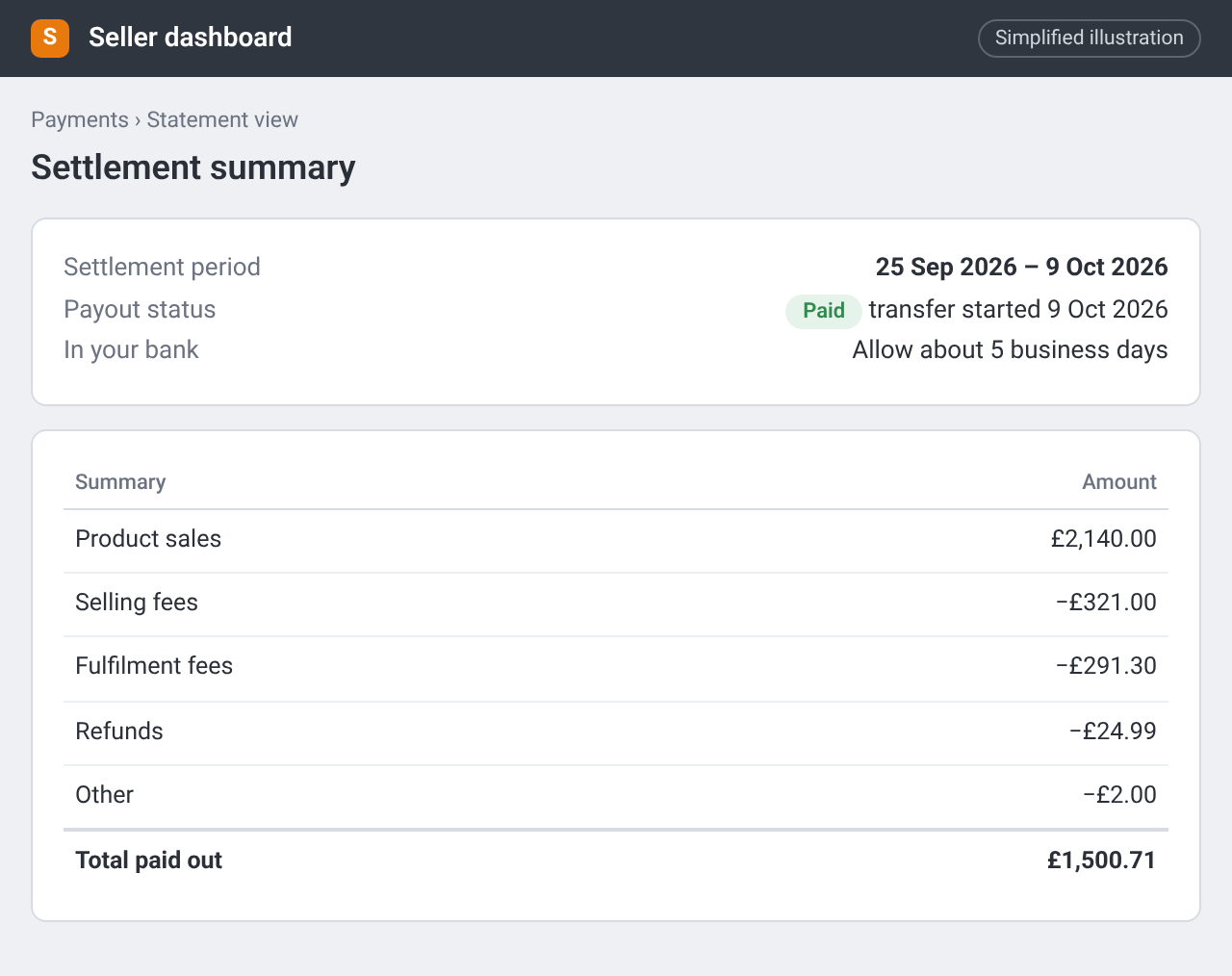Click the £2,140.00 amount
Screen dimensions: 1232x976
tap(1104, 538)
